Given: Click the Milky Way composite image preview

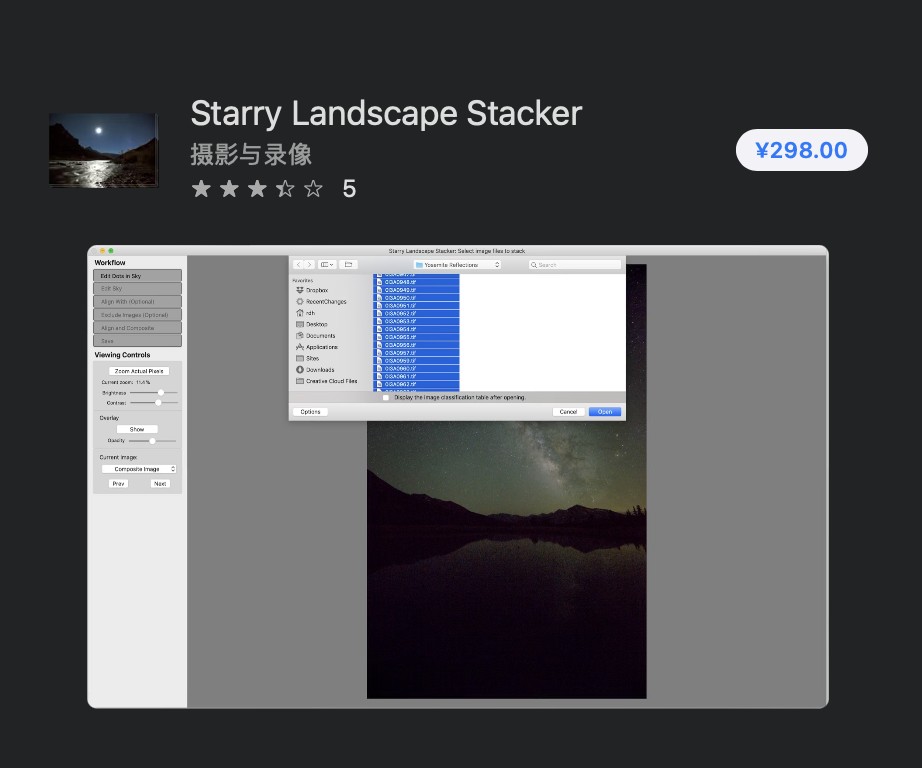Looking at the screenshot, I should [x=506, y=559].
